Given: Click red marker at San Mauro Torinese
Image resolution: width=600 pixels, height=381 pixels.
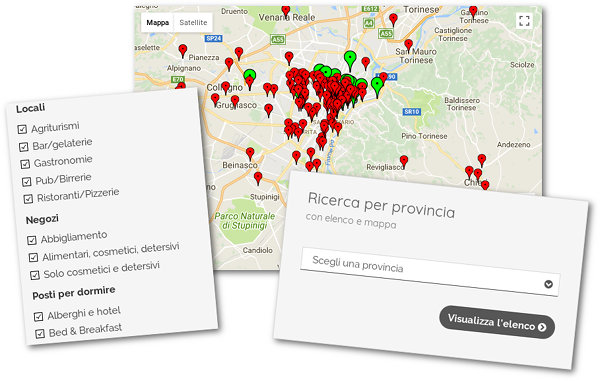Looking at the screenshot, I should point(408,46).
